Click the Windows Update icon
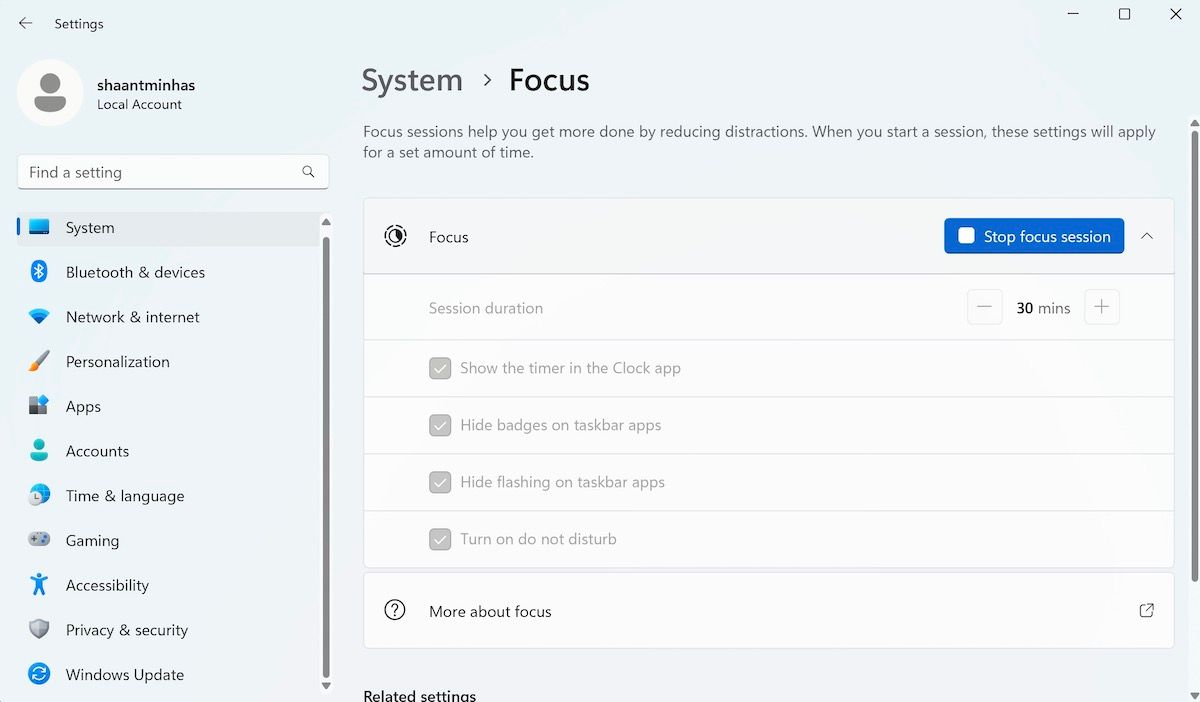Screen dimensions: 1200x702 pyautogui.click(x=39, y=674)
